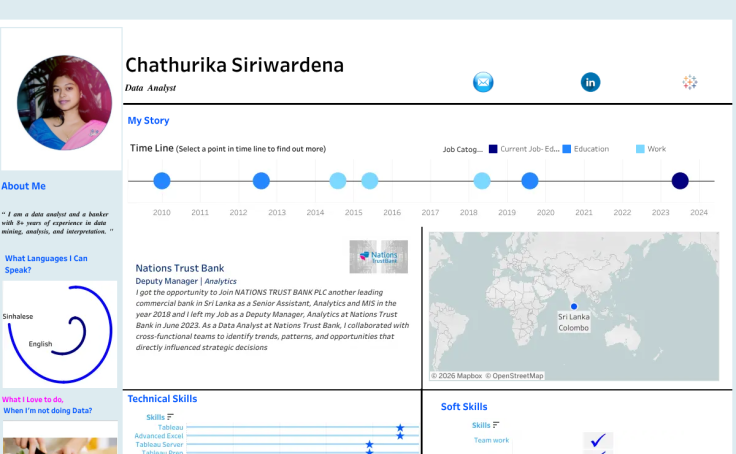
Task: Select the Work legend color swatch
Action: (x=640, y=149)
